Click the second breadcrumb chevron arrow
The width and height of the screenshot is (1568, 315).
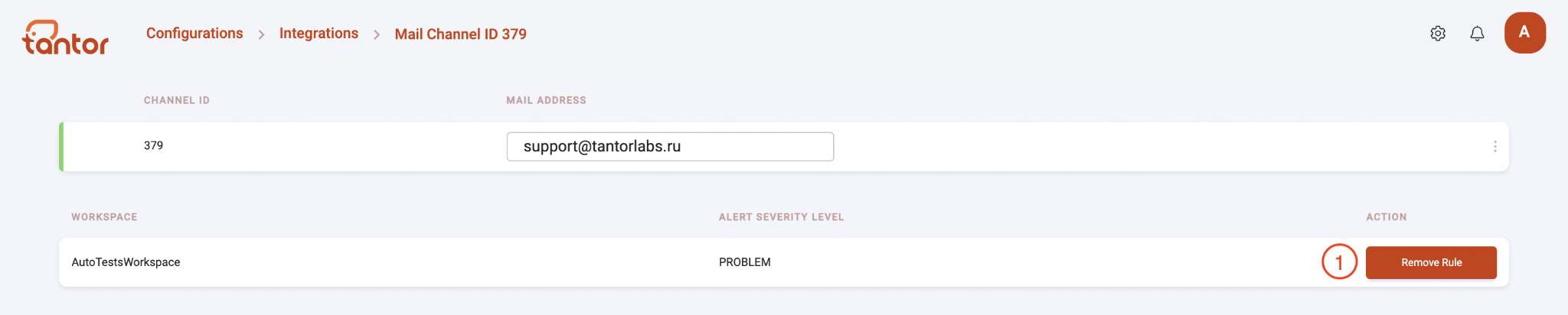pos(377,35)
